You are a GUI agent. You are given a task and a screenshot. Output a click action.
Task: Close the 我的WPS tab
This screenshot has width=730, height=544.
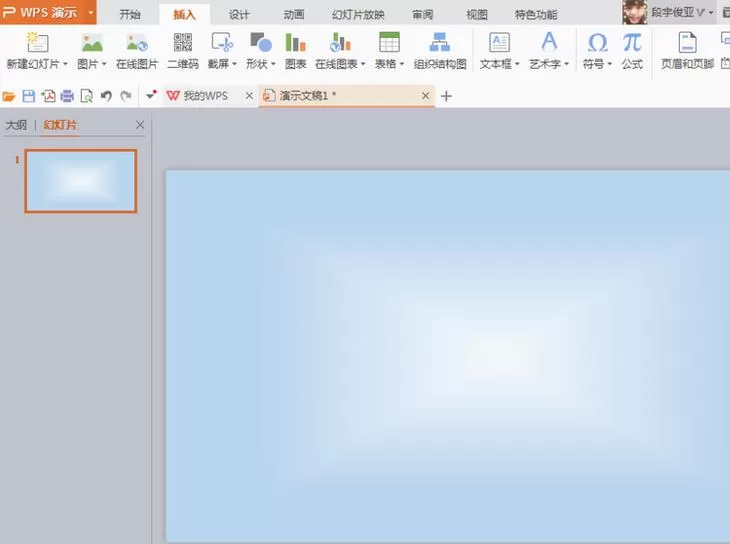[249, 95]
